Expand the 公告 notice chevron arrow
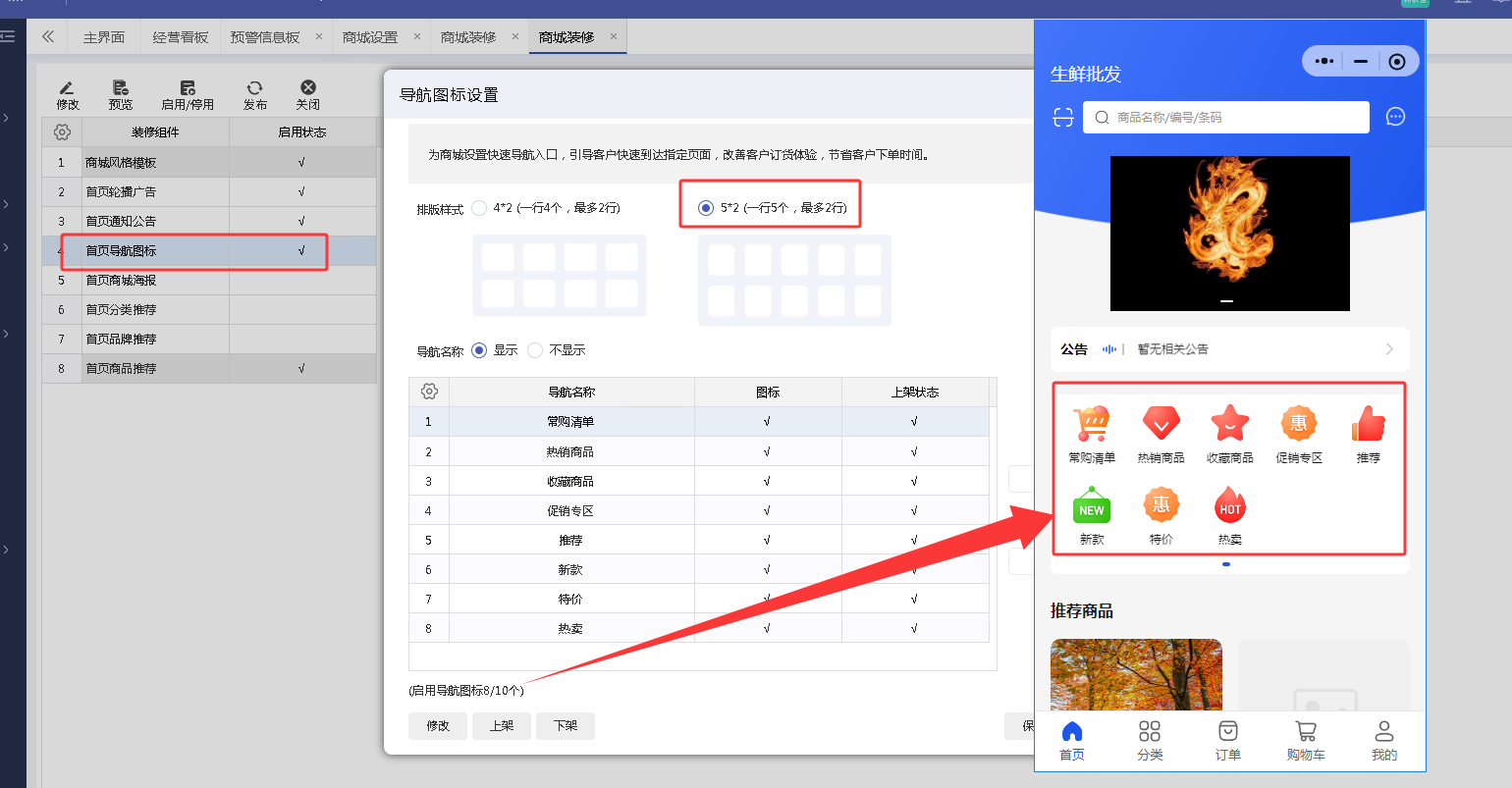The image size is (1512, 788). (x=1389, y=349)
